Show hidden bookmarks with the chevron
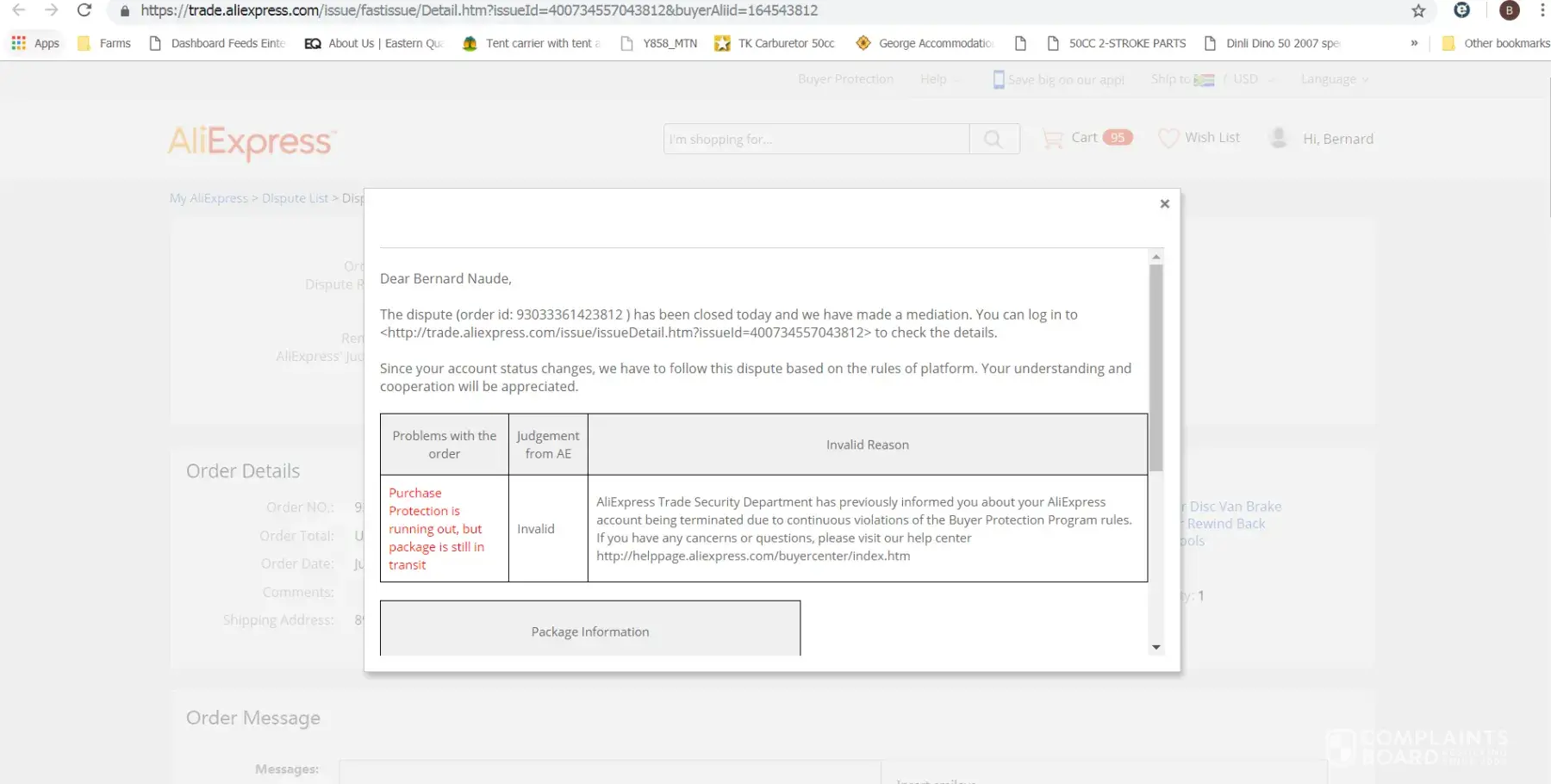 (1414, 43)
